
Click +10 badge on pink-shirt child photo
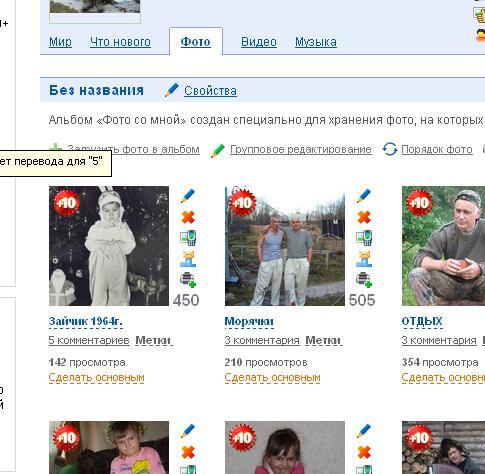[x=66, y=438]
